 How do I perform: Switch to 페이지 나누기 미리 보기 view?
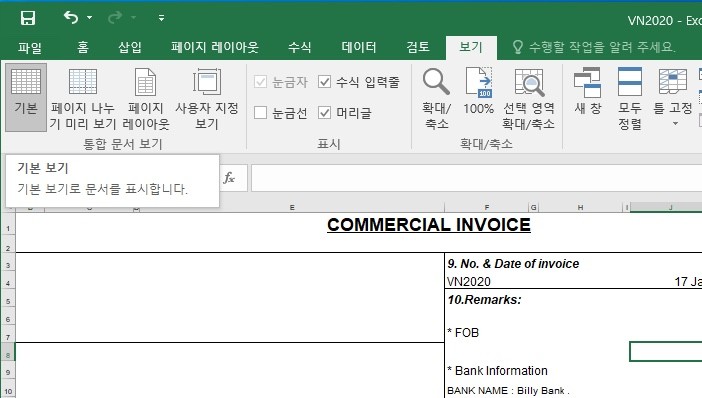tap(83, 97)
